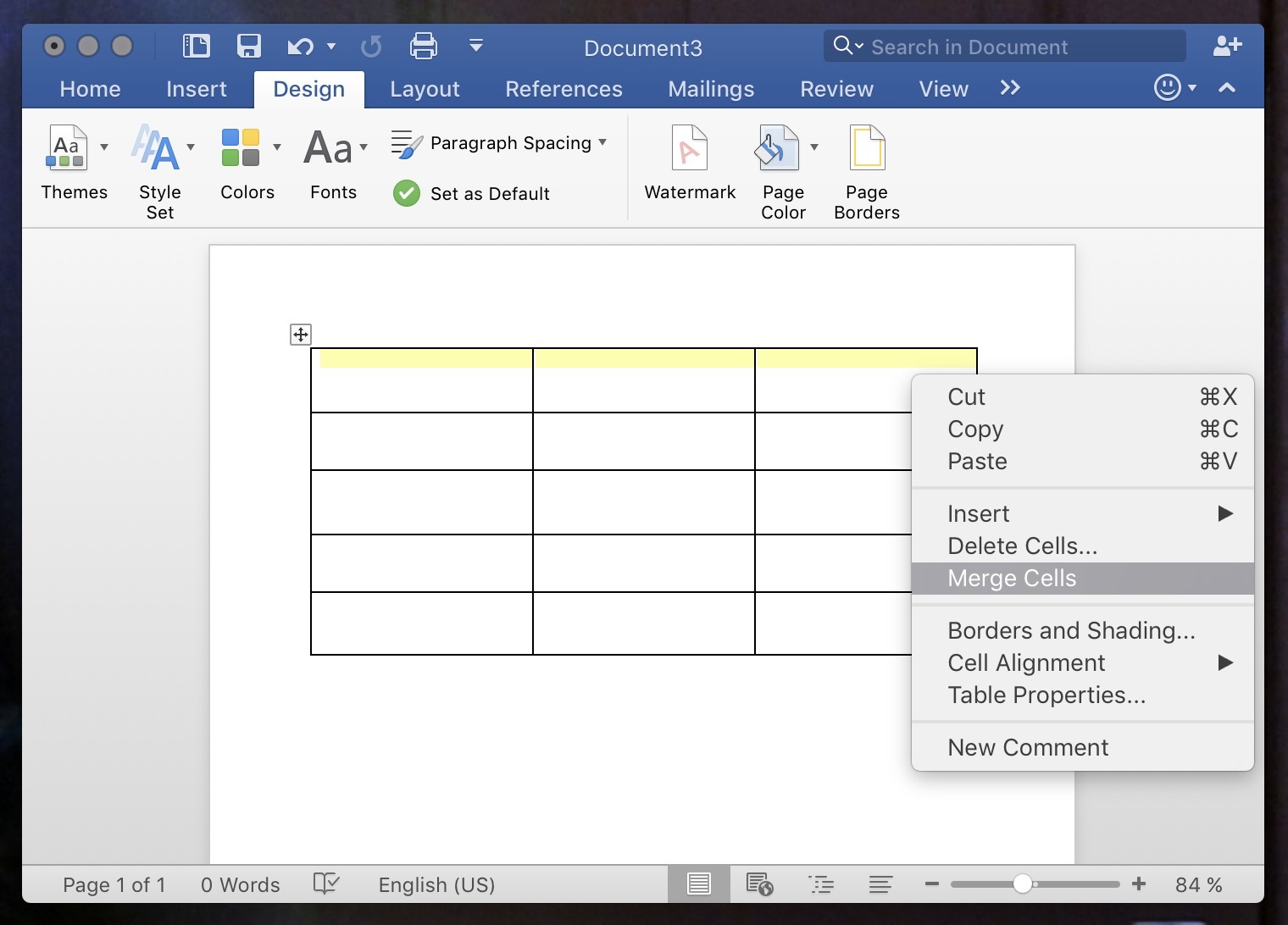Click the Watermark icon
The height and width of the screenshot is (925, 1288).
pyautogui.click(x=689, y=149)
